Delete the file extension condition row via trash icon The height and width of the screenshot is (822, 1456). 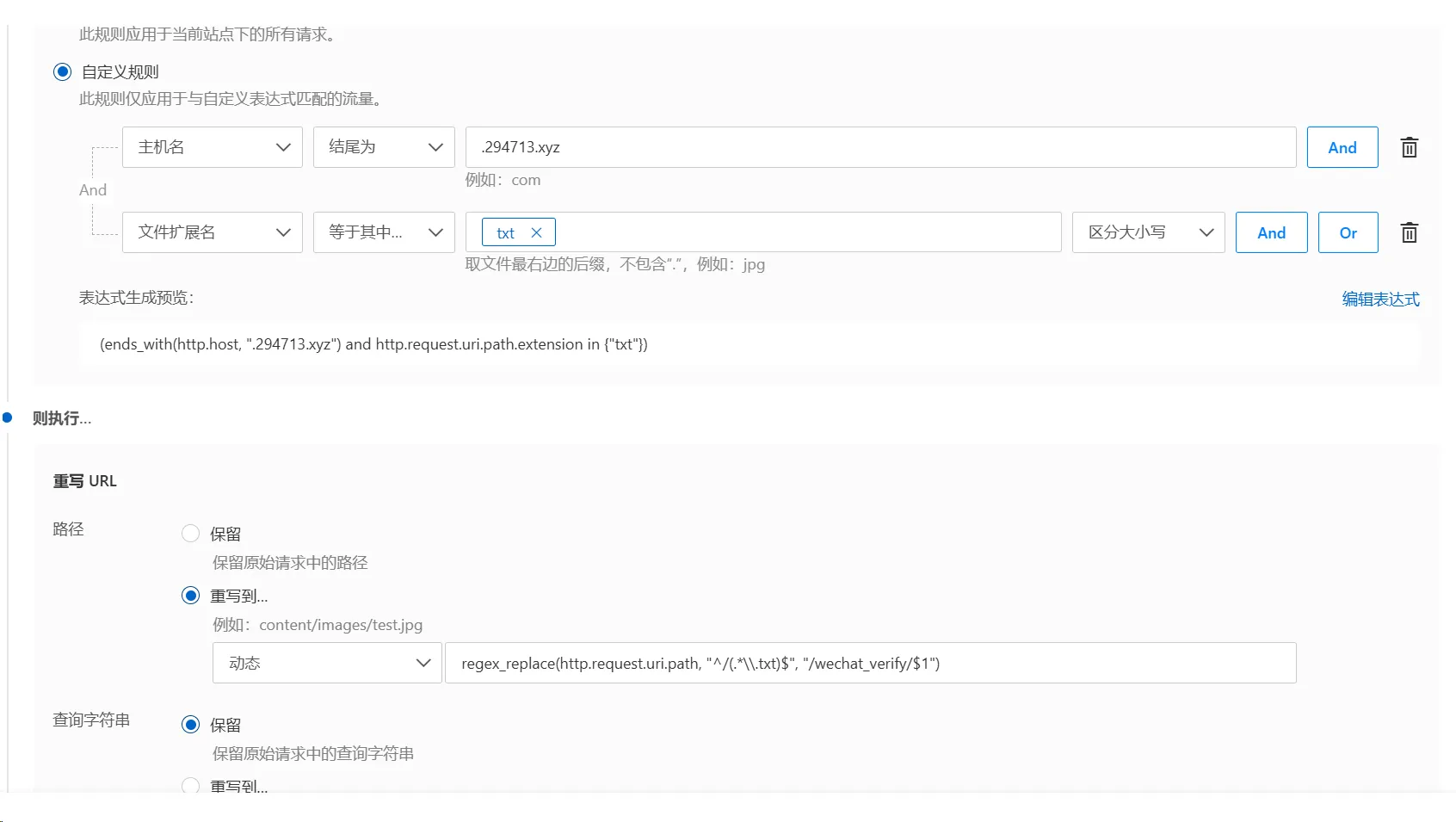pos(1409,232)
